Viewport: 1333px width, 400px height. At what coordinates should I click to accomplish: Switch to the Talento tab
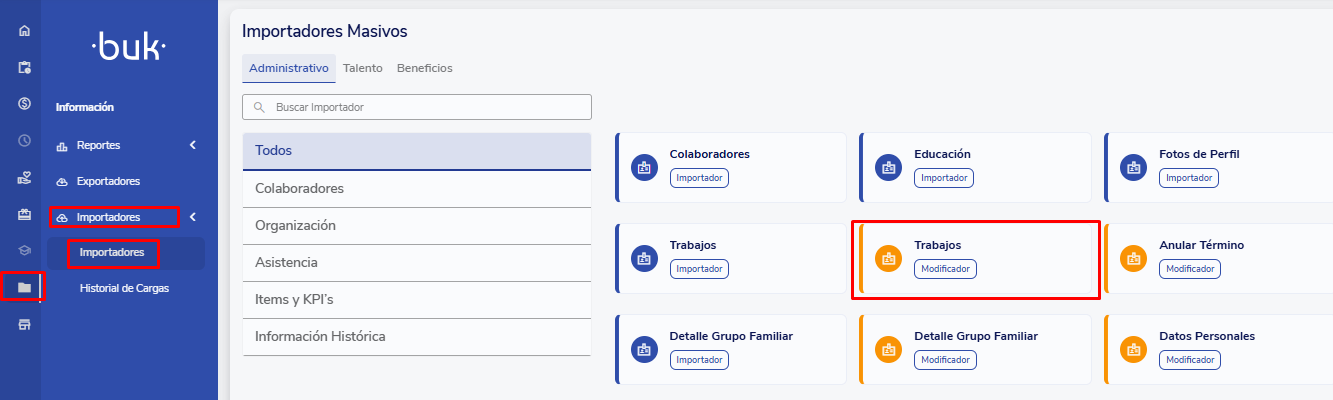click(362, 68)
